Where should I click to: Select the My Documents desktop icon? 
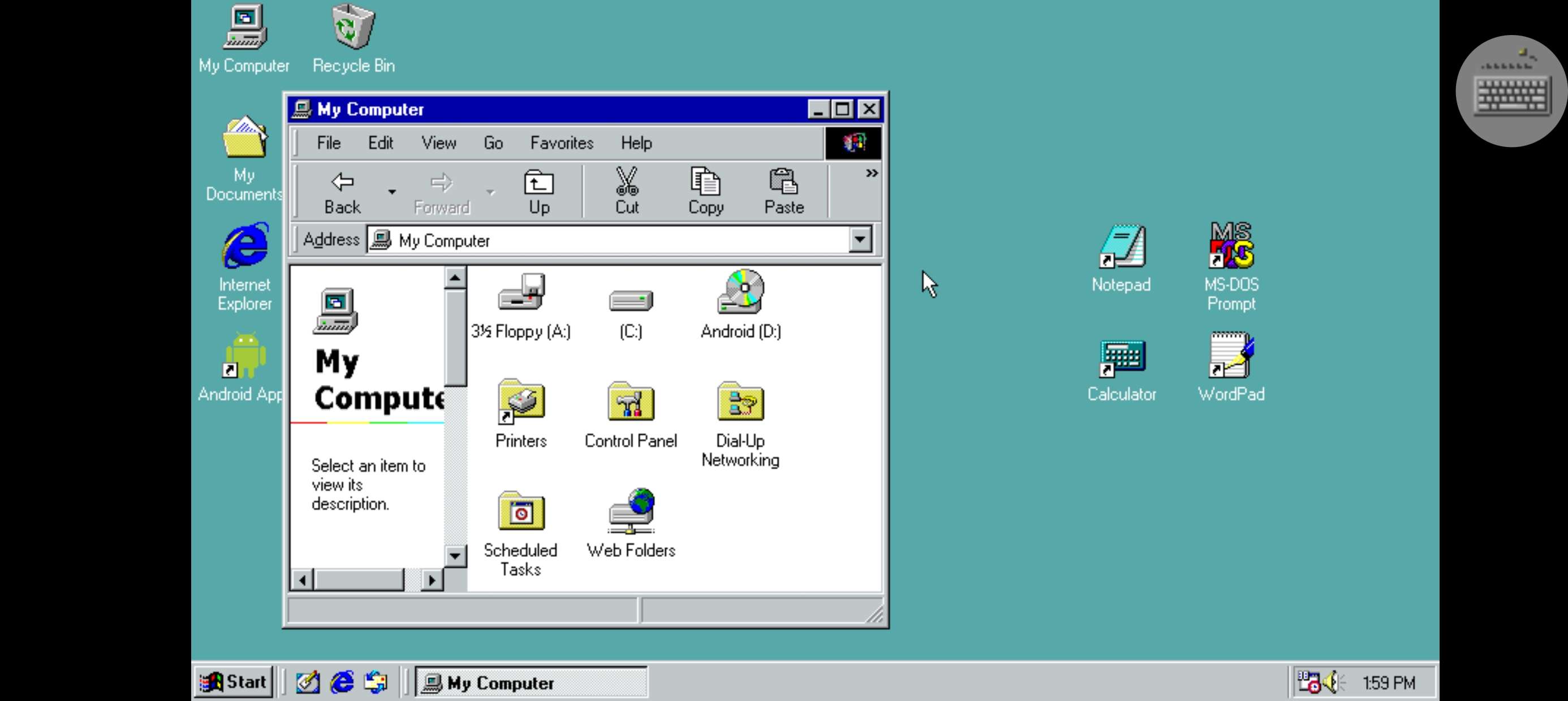[x=244, y=159]
